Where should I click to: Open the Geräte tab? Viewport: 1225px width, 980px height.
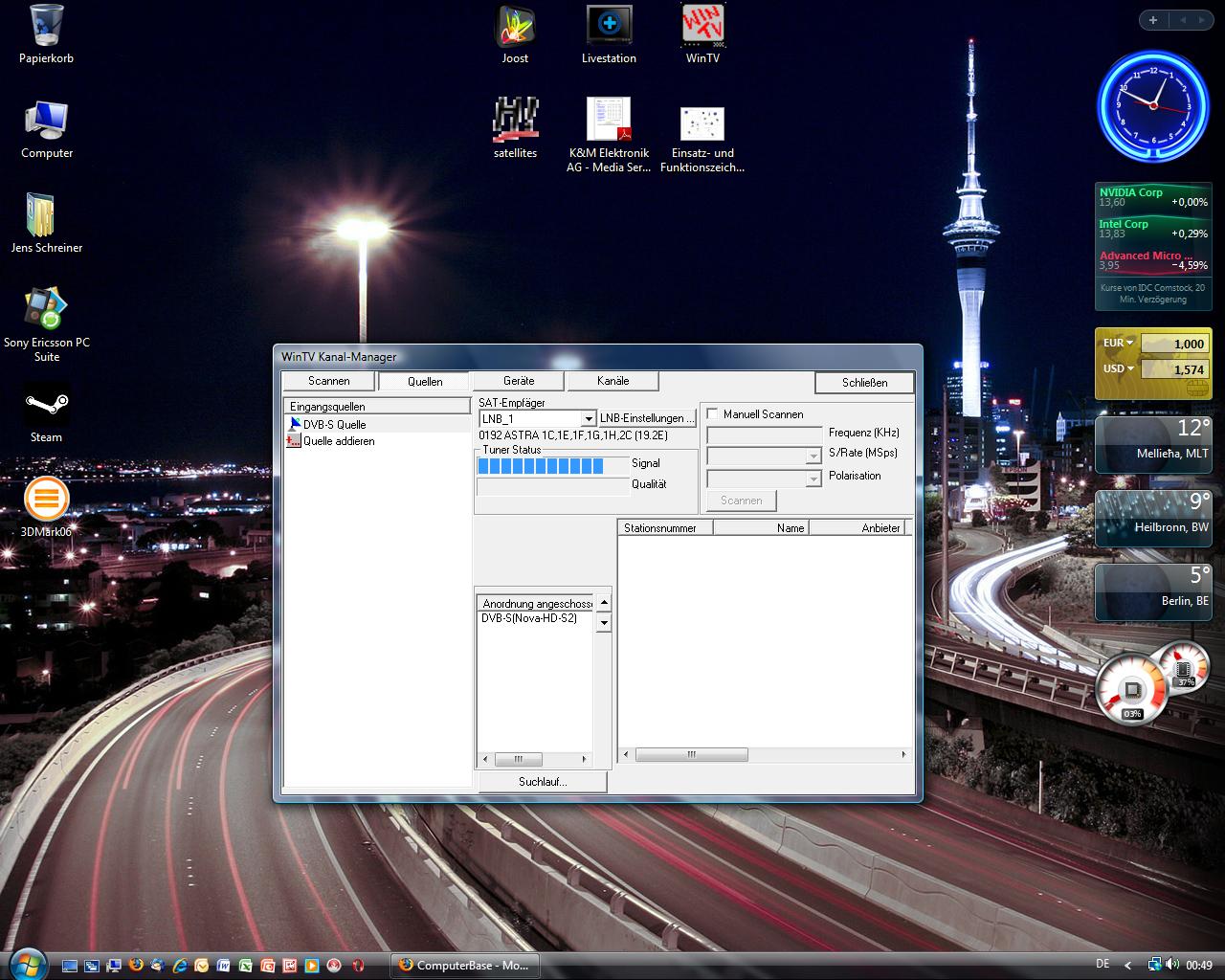(x=519, y=381)
